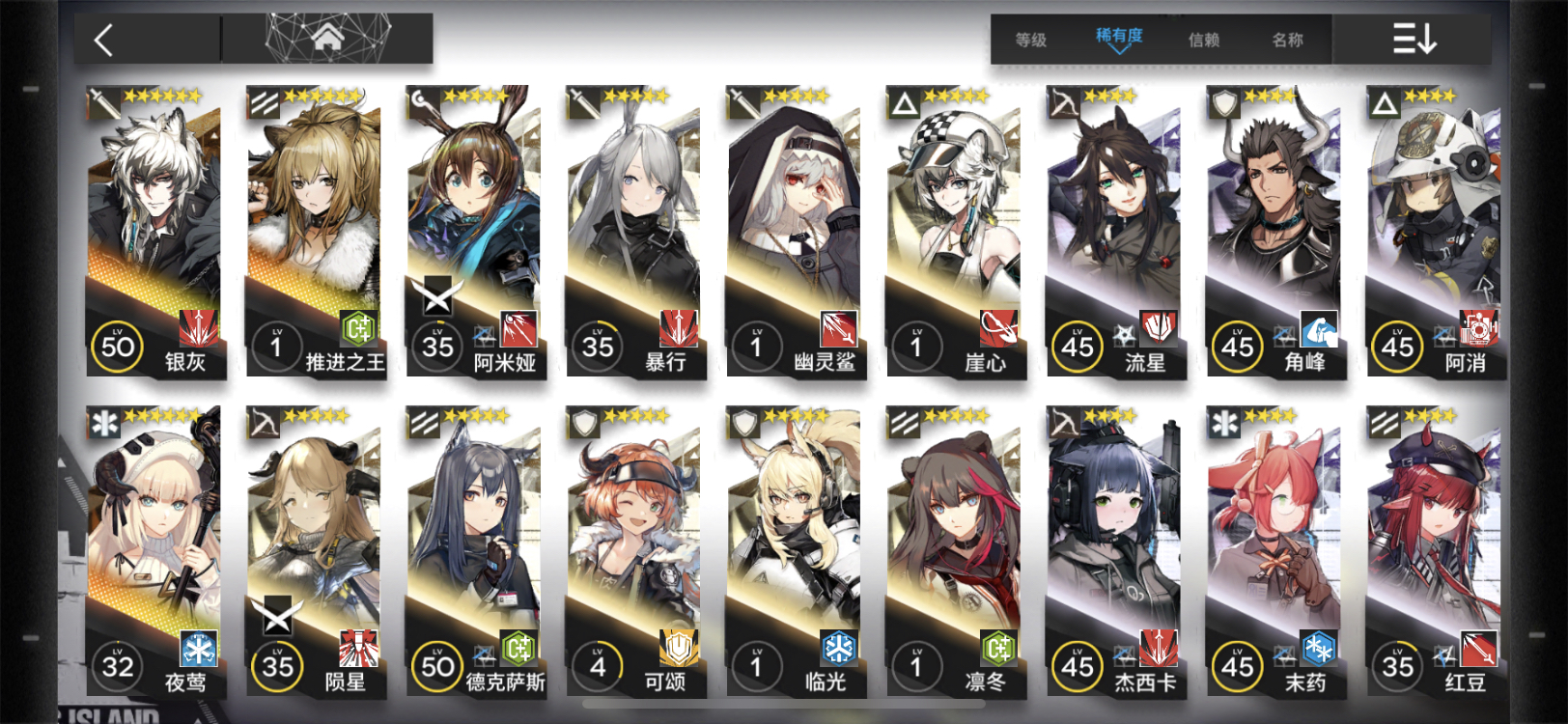
Task: Sort operators by 等级 tab
Action: (1030, 40)
